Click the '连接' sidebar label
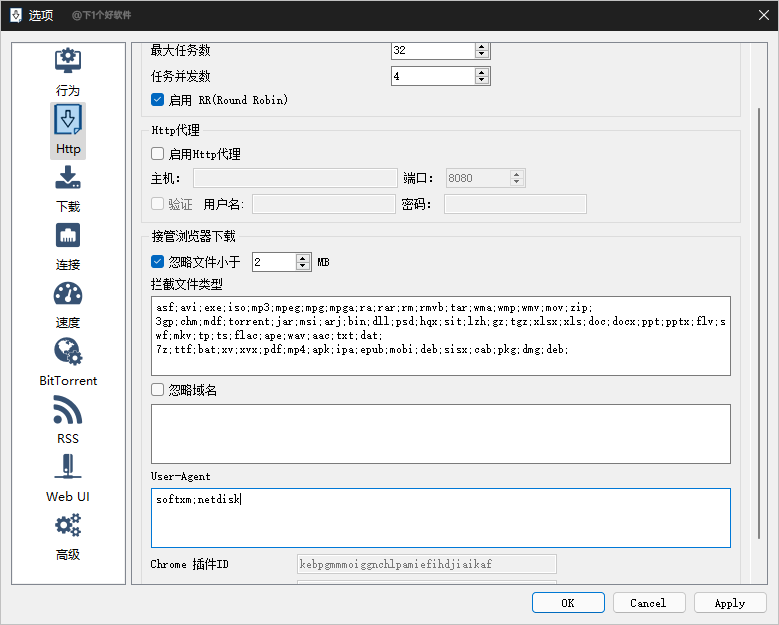Screen dimensions: 779x625 68,264
